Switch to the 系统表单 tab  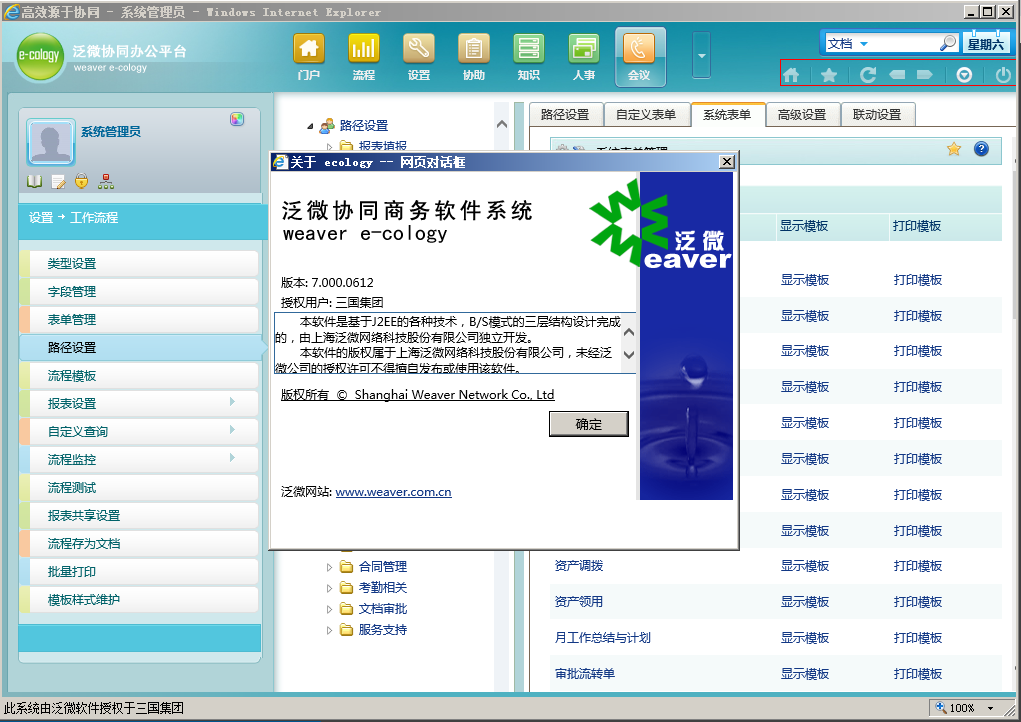tap(727, 115)
